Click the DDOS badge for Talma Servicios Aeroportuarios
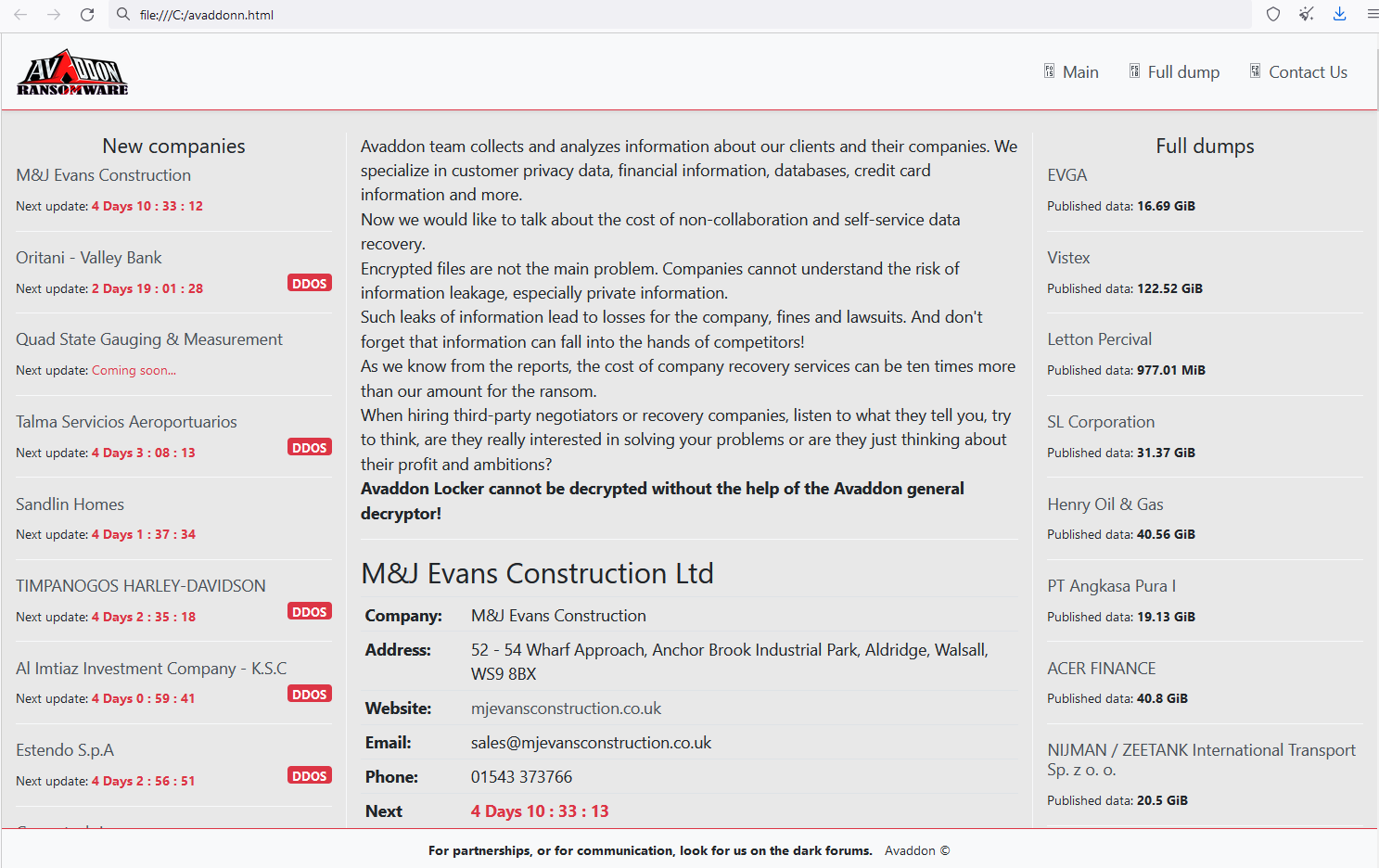 coord(310,447)
